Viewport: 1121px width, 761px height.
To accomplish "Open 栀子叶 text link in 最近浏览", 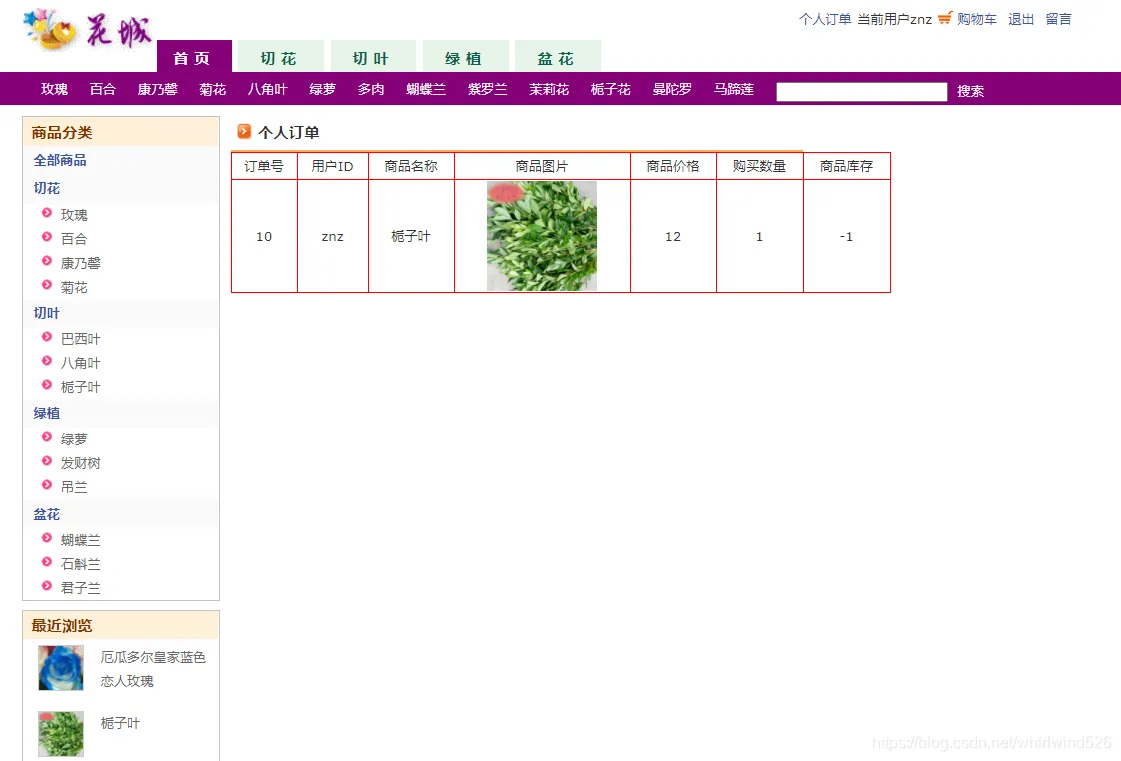I will (120, 723).
